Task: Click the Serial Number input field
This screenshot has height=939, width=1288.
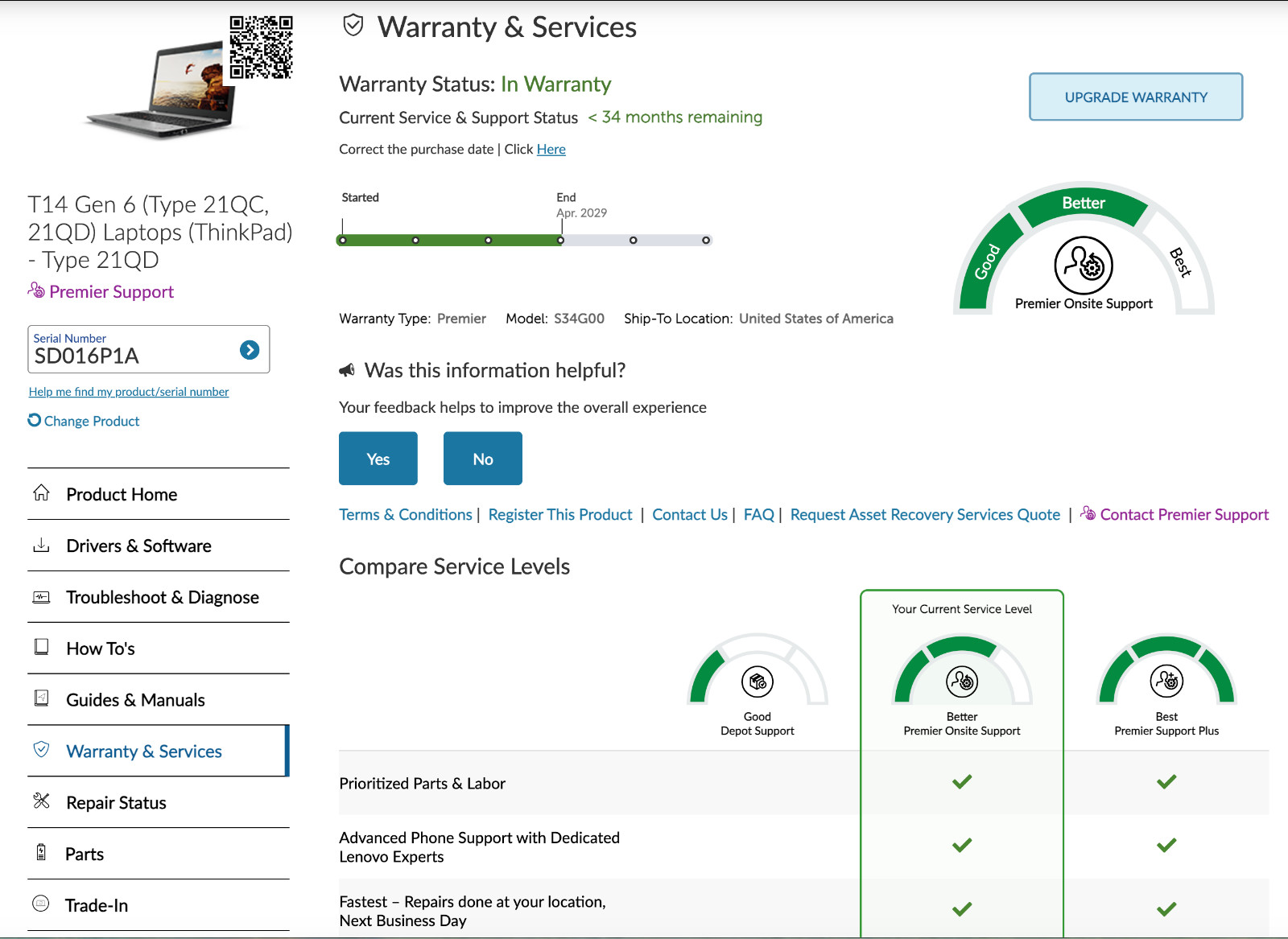Action: tap(133, 349)
